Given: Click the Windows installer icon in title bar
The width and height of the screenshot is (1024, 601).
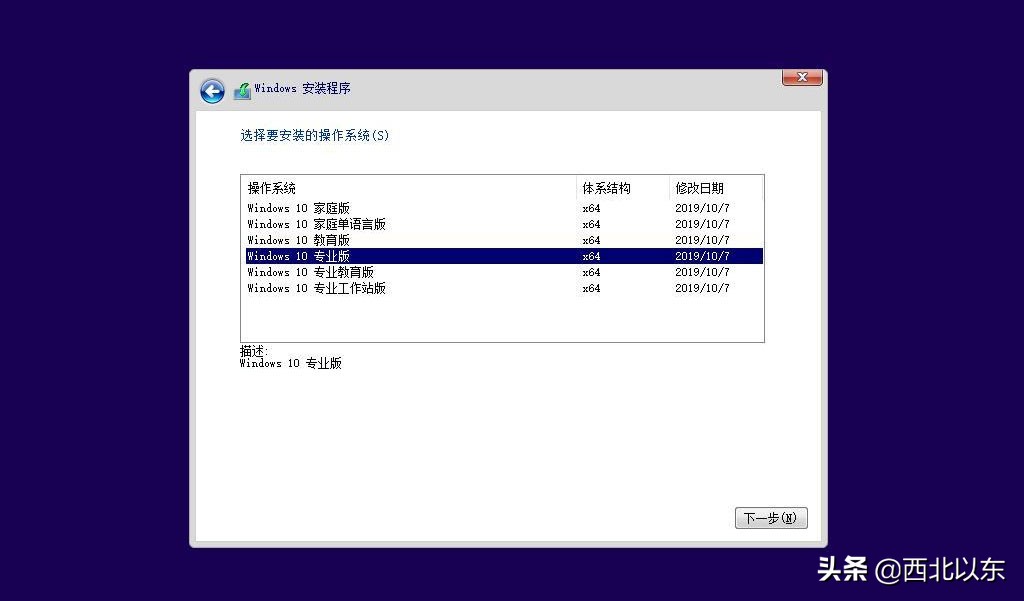Looking at the screenshot, I should (241, 89).
